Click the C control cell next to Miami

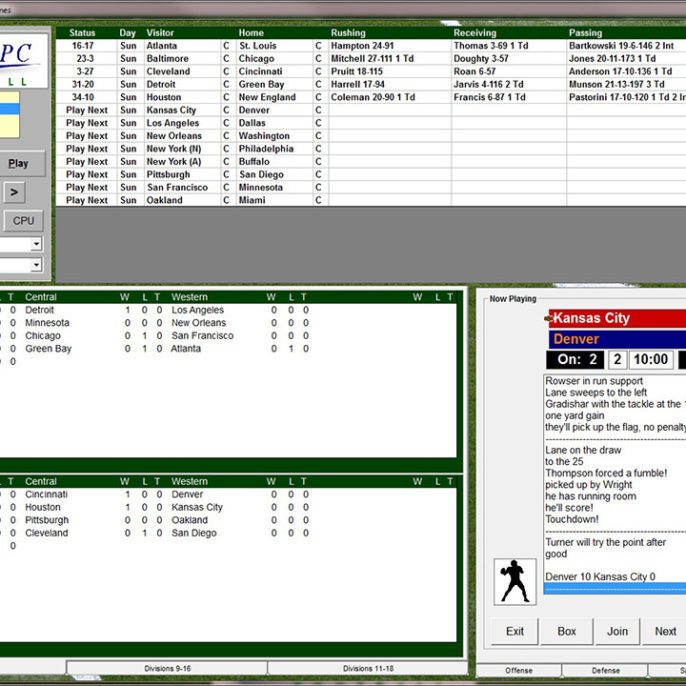point(318,200)
